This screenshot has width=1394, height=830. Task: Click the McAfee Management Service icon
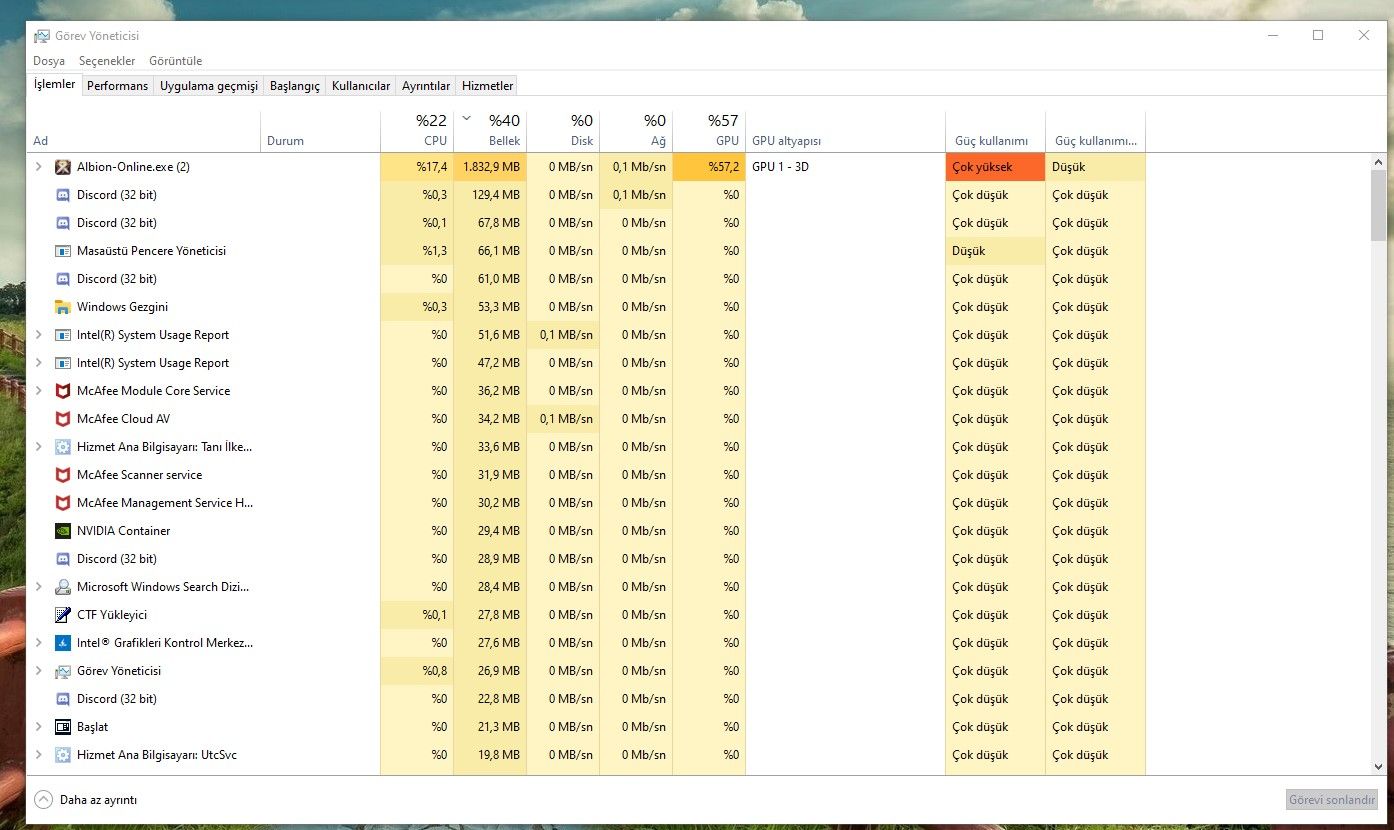[62, 503]
